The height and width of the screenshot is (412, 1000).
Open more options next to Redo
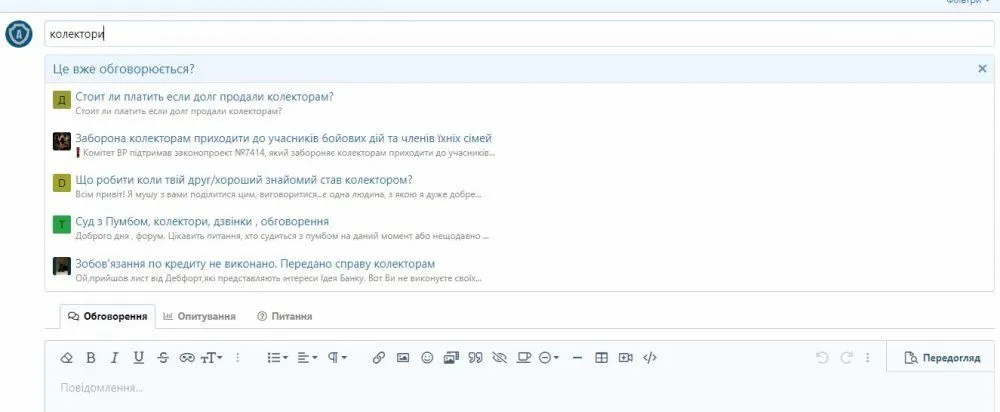click(867, 358)
